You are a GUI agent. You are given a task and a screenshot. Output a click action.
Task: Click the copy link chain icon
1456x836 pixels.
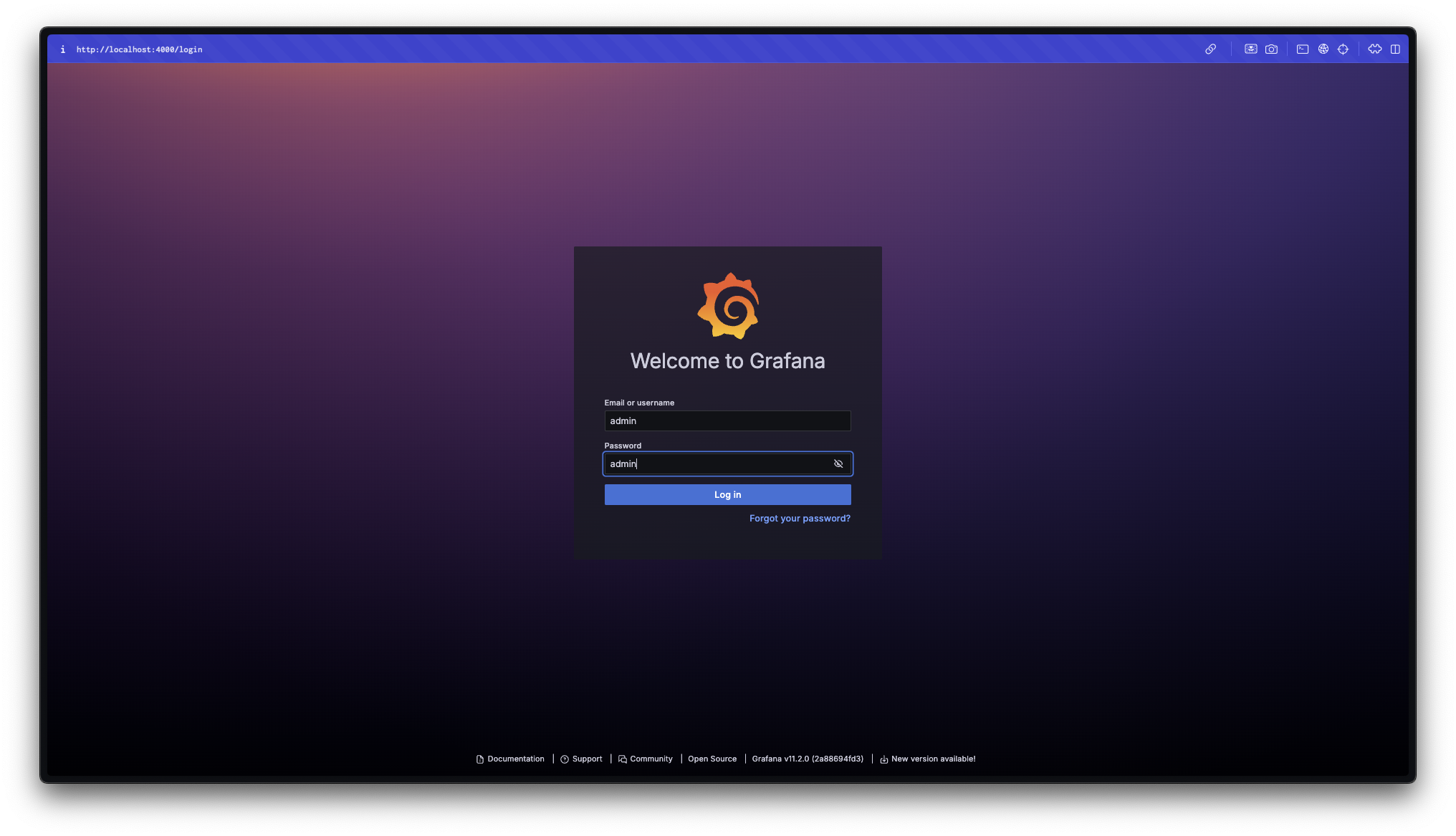(1210, 49)
